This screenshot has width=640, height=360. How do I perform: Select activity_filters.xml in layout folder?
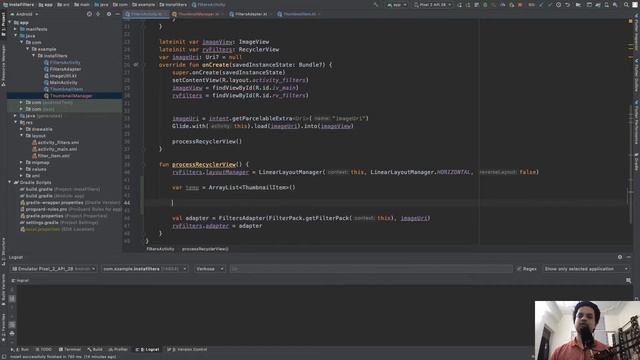pos(58,142)
